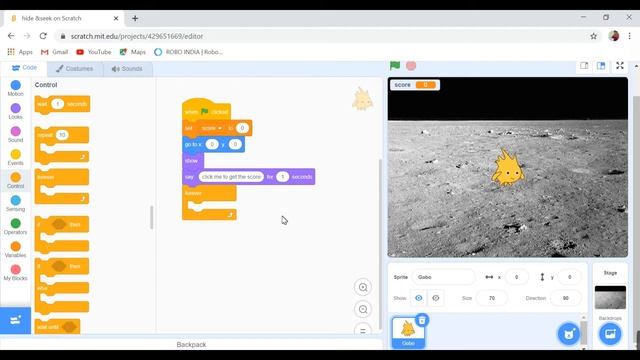
Task: Switch to the Sounds tab
Action: point(127,69)
